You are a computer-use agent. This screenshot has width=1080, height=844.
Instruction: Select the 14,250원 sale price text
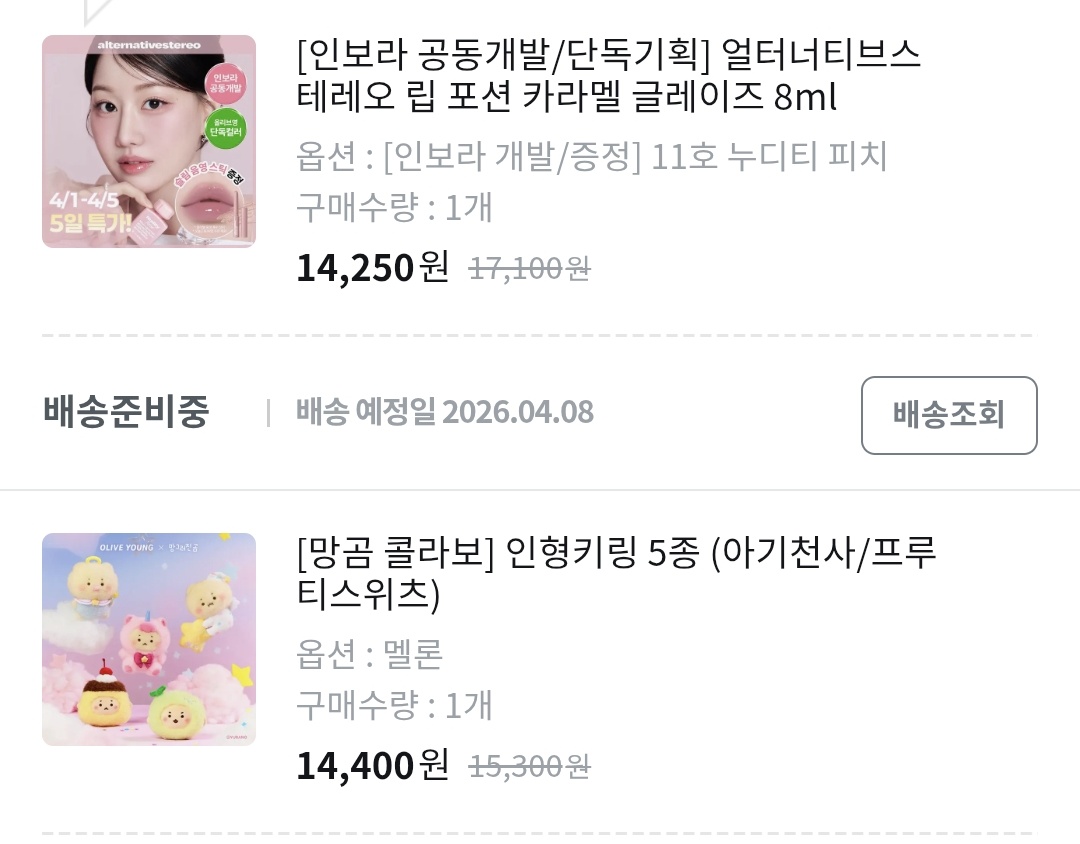[373, 267]
